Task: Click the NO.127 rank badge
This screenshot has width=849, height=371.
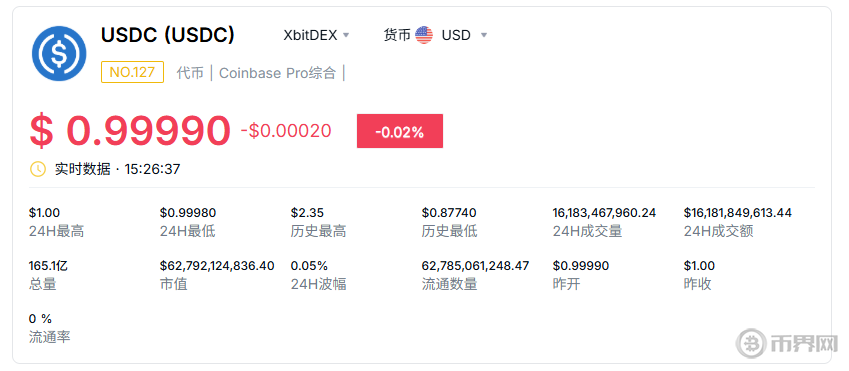Action: coord(132,72)
